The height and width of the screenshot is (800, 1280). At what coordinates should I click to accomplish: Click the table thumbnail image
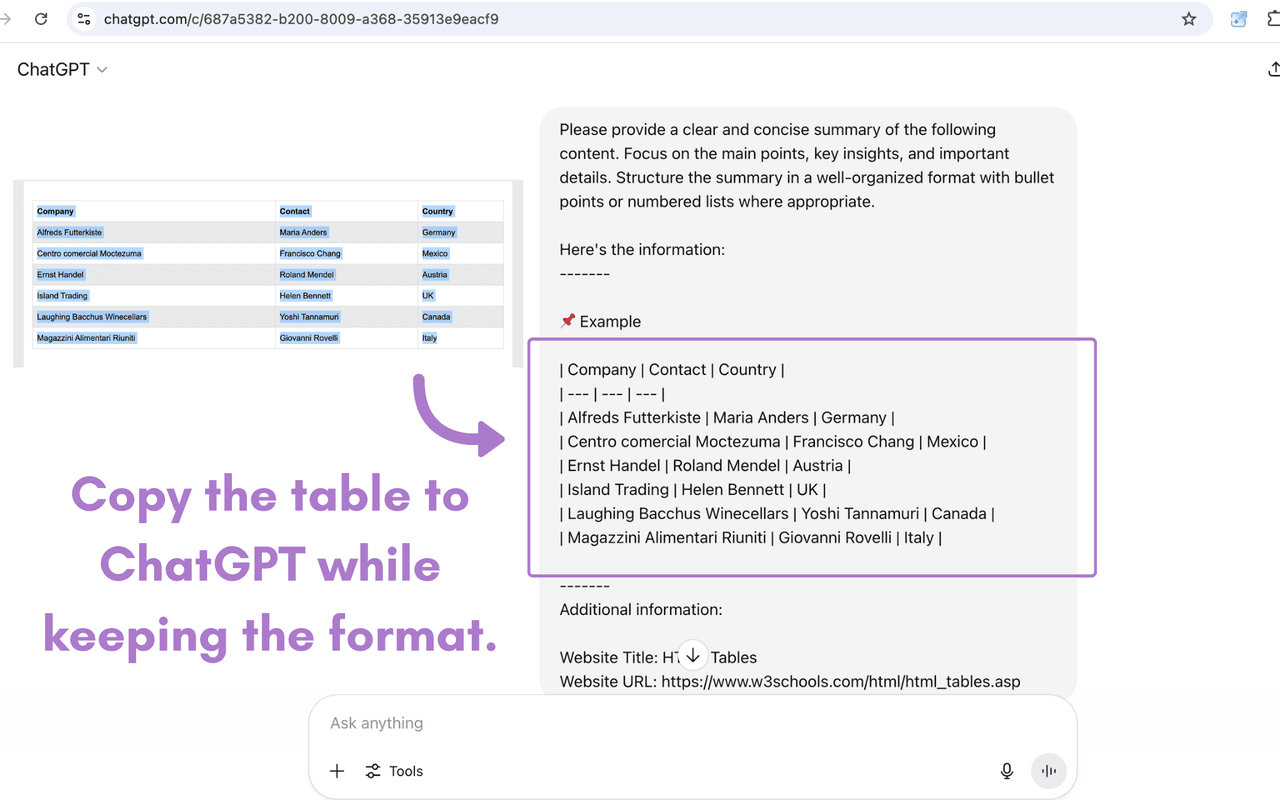[268, 274]
